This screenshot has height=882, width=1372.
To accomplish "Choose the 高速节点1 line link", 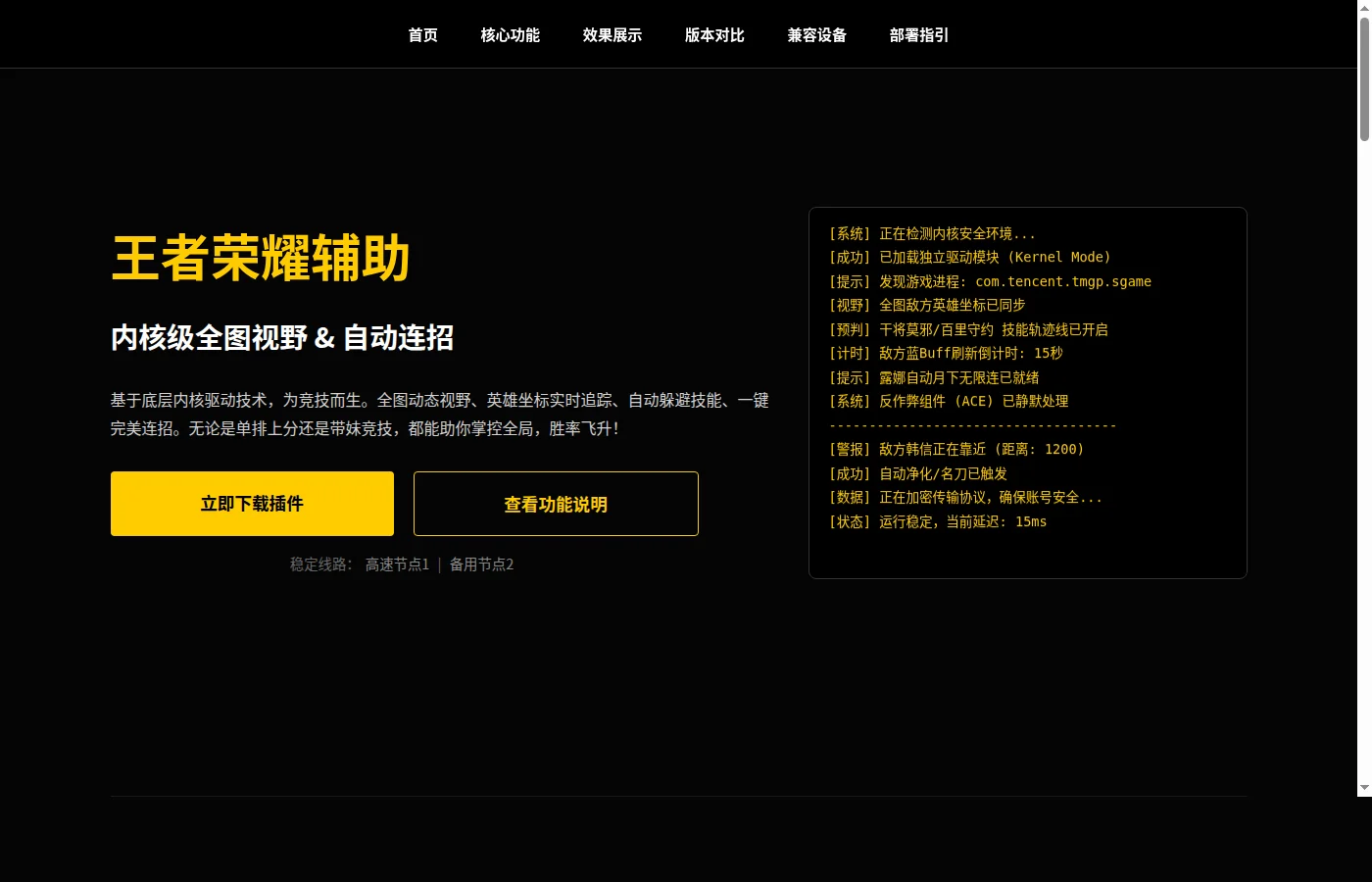I will (397, 564).
